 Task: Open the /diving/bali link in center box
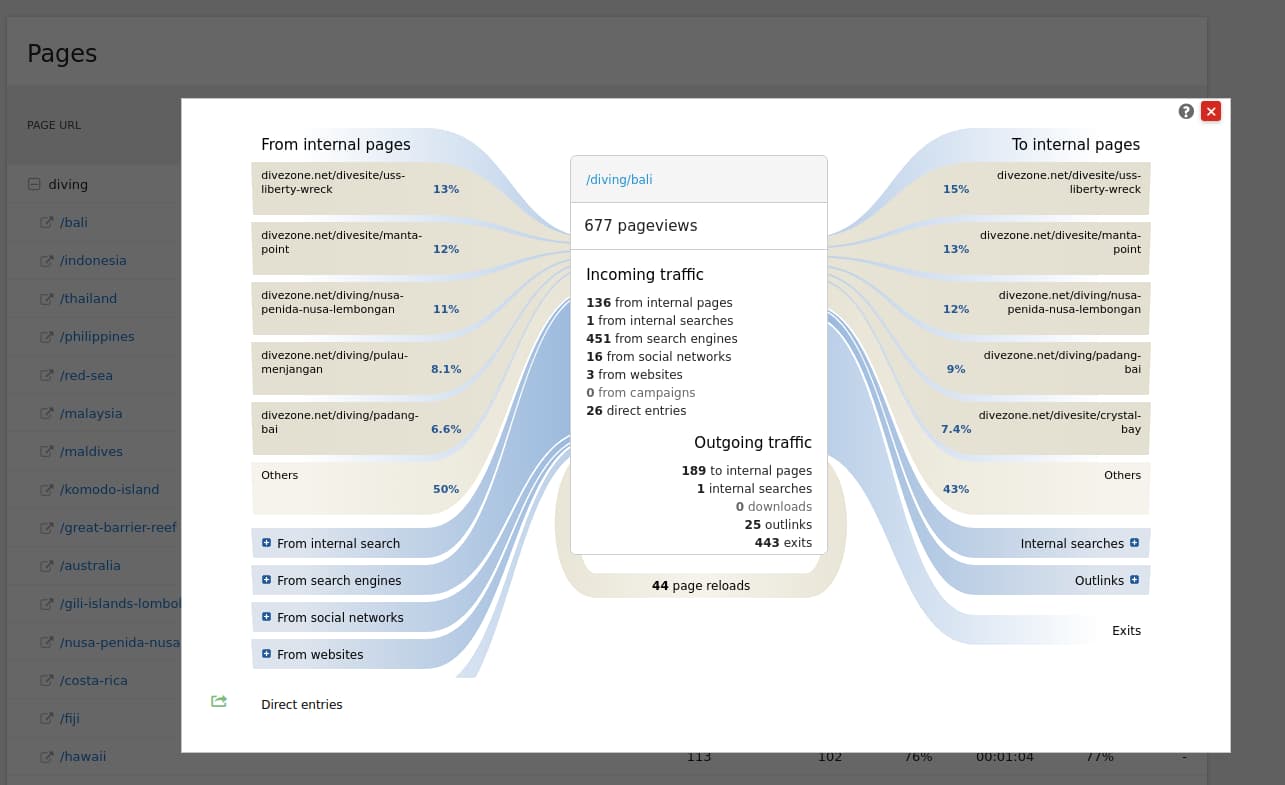pyautogui.click(x=619, y=180)
